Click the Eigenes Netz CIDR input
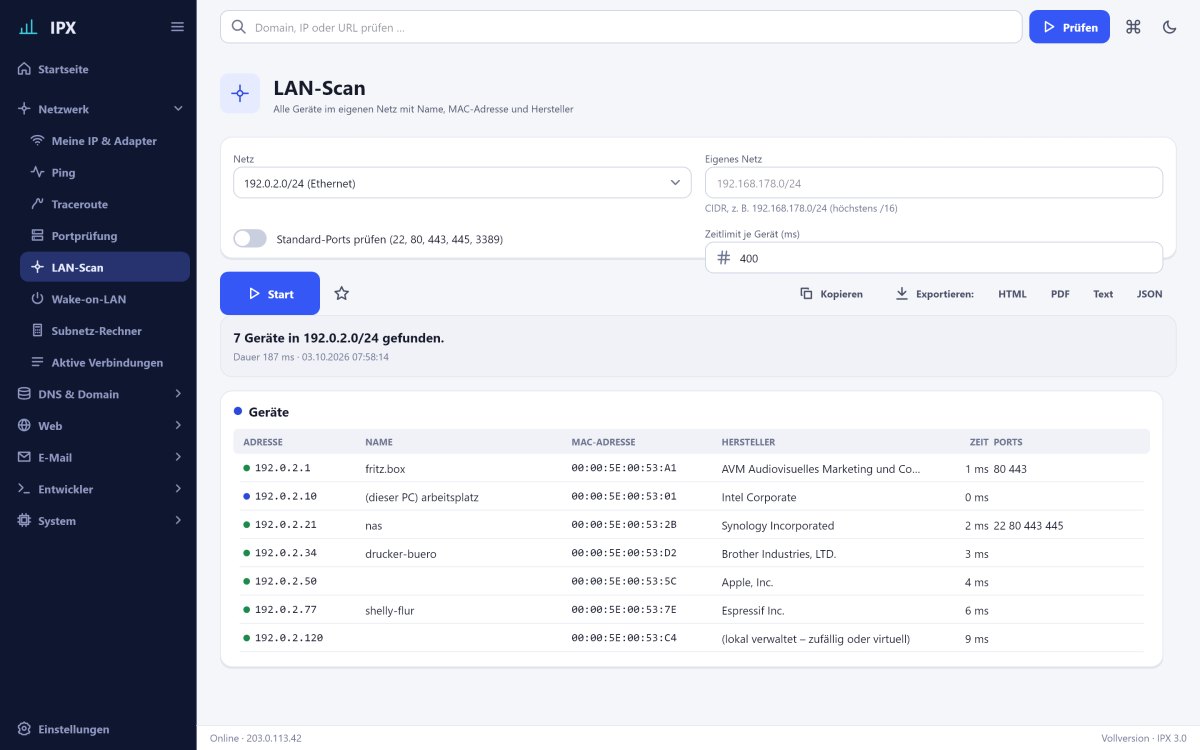 coord(934,183)
